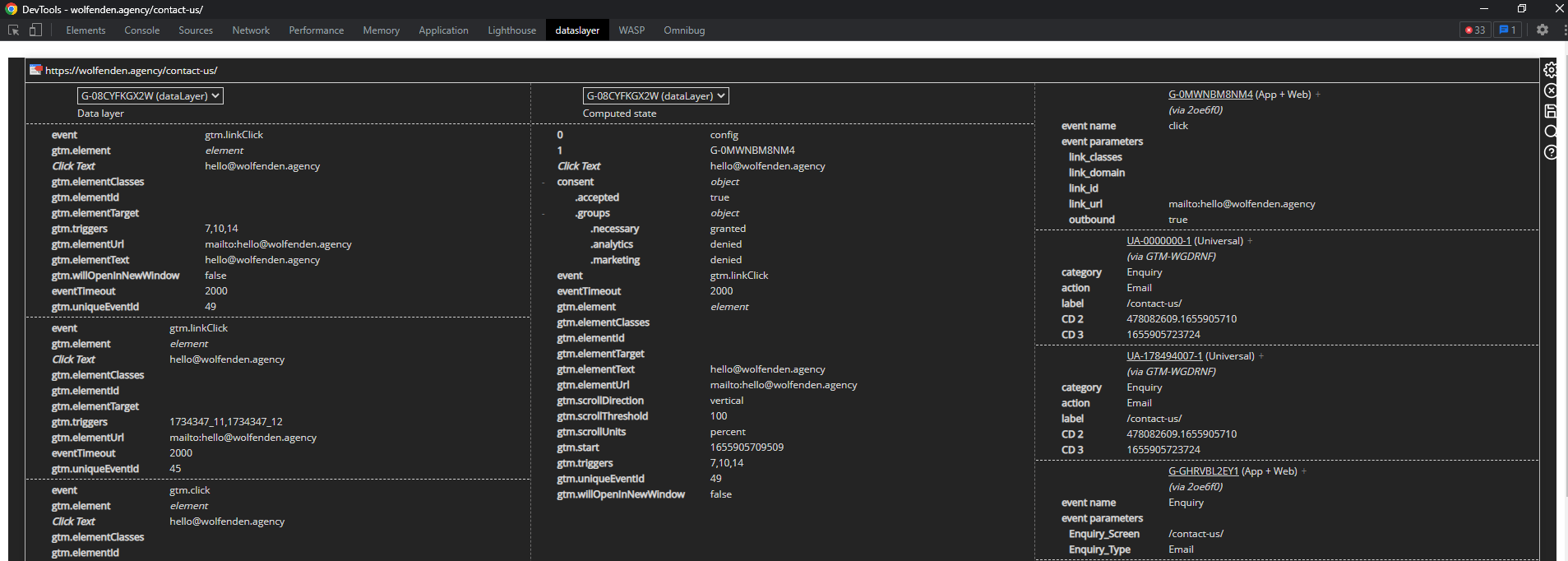Click the dataslayer search magnifier icon
This screenshot has width=1568, height=561.
[x=1551, y=132]
